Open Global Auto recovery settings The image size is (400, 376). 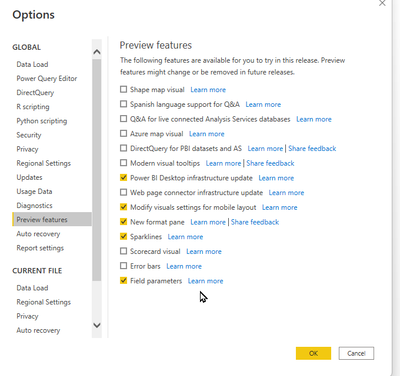tap(38, 234)
